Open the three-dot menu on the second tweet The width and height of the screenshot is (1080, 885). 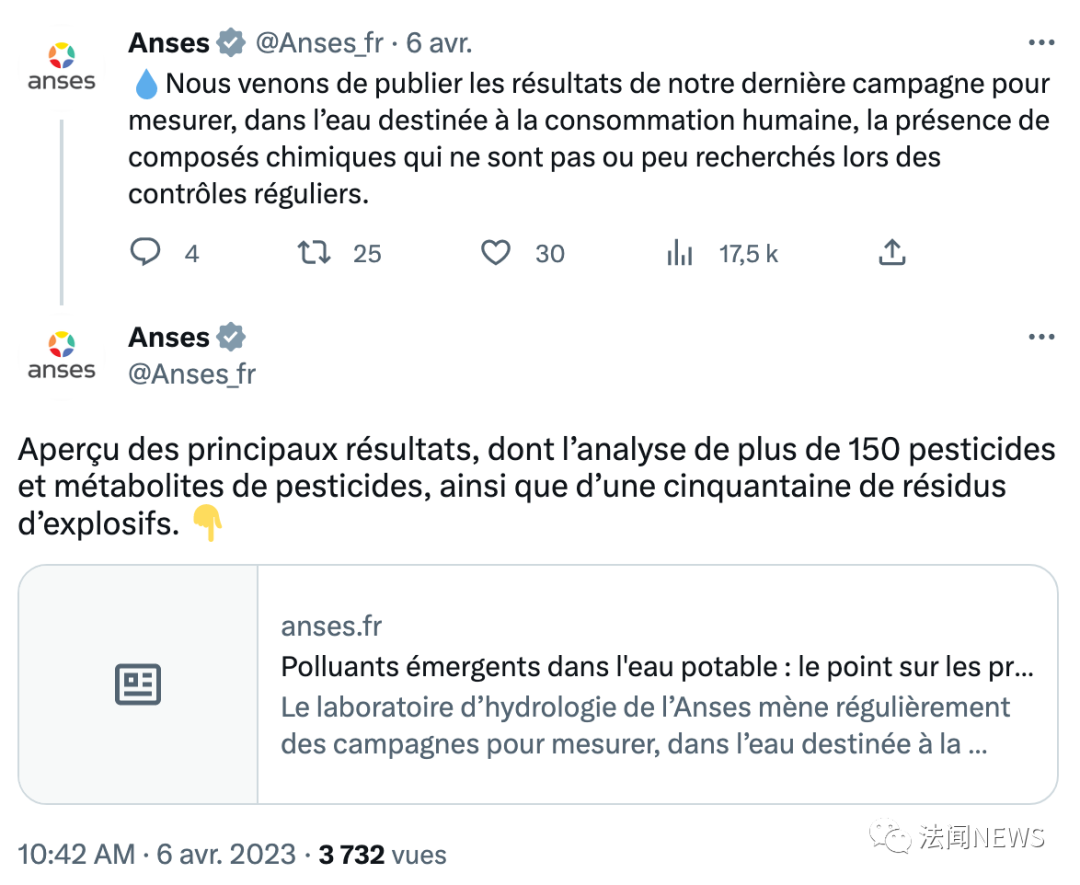tap(1042, 338)
